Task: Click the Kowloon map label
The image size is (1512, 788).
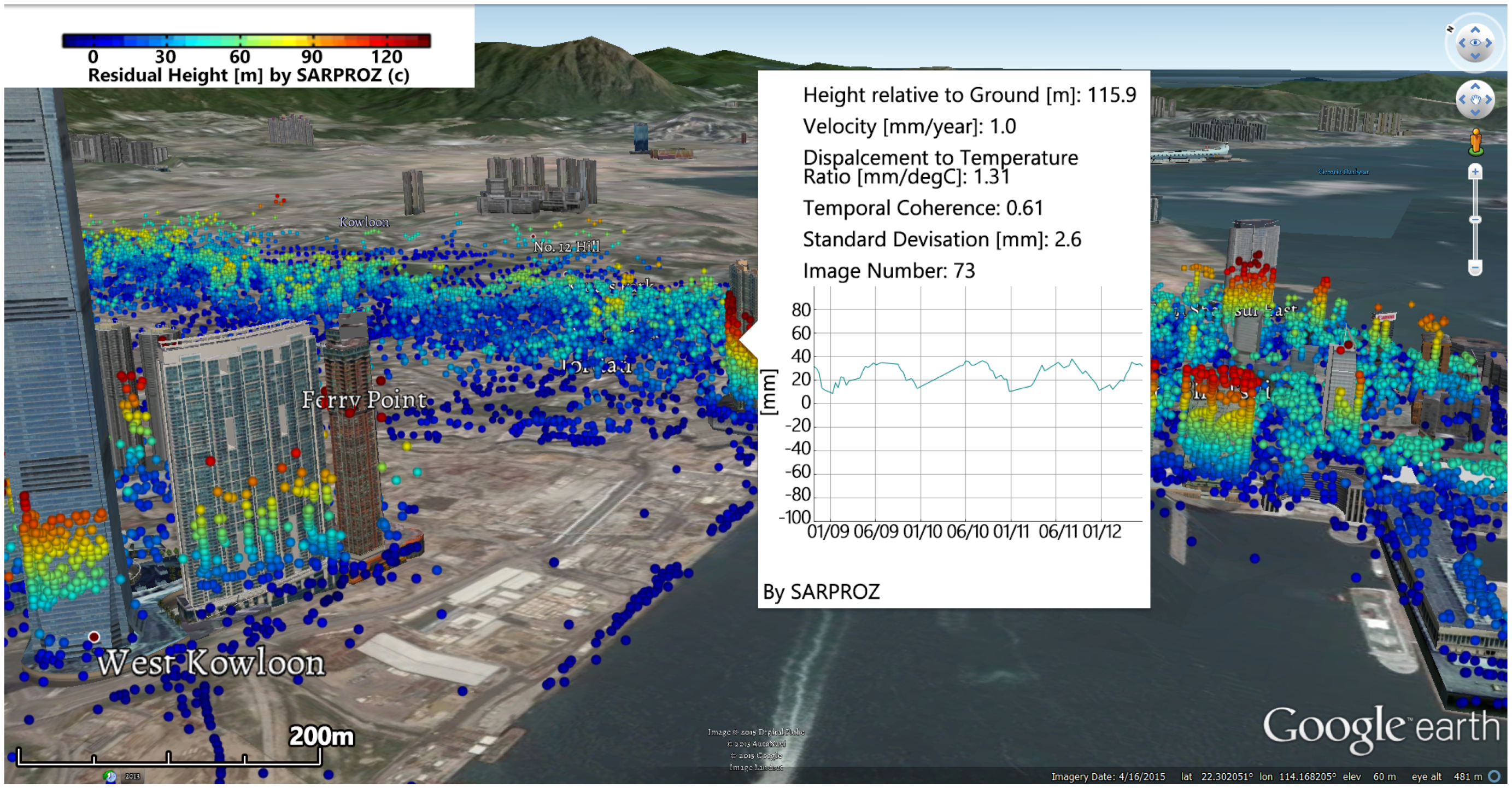Action: tap(364, 222)
